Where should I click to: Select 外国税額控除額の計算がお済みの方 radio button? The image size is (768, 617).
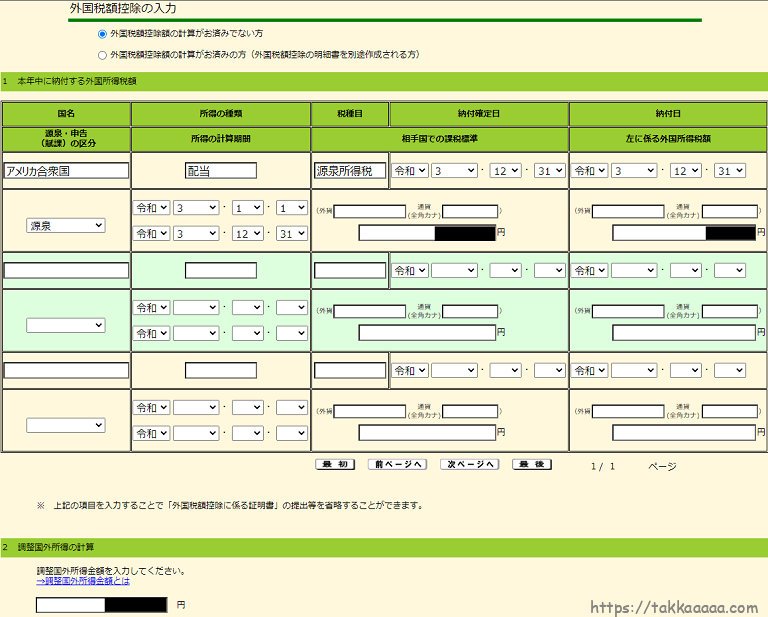coord(102,55)
